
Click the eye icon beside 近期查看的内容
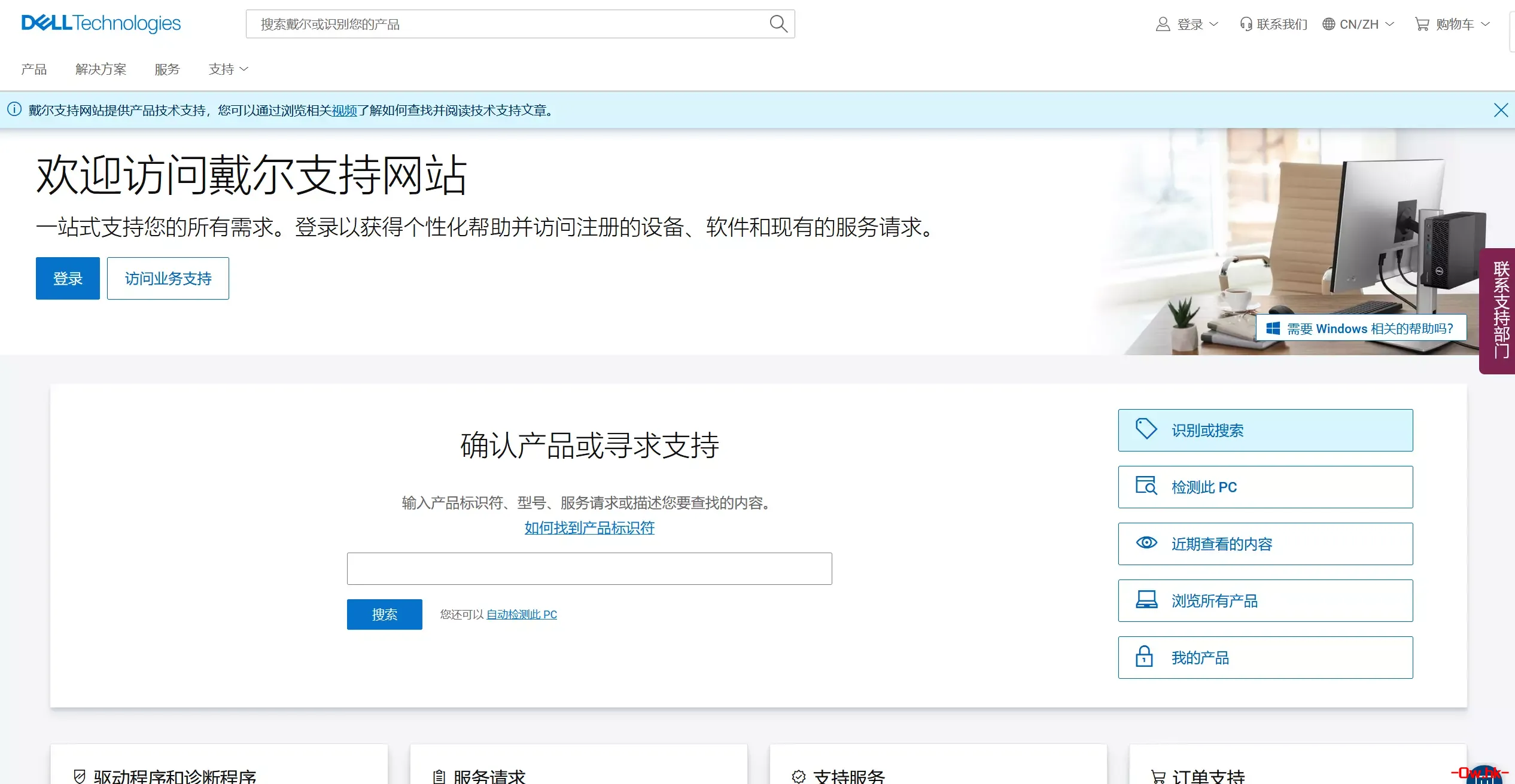coord(1146,542)
